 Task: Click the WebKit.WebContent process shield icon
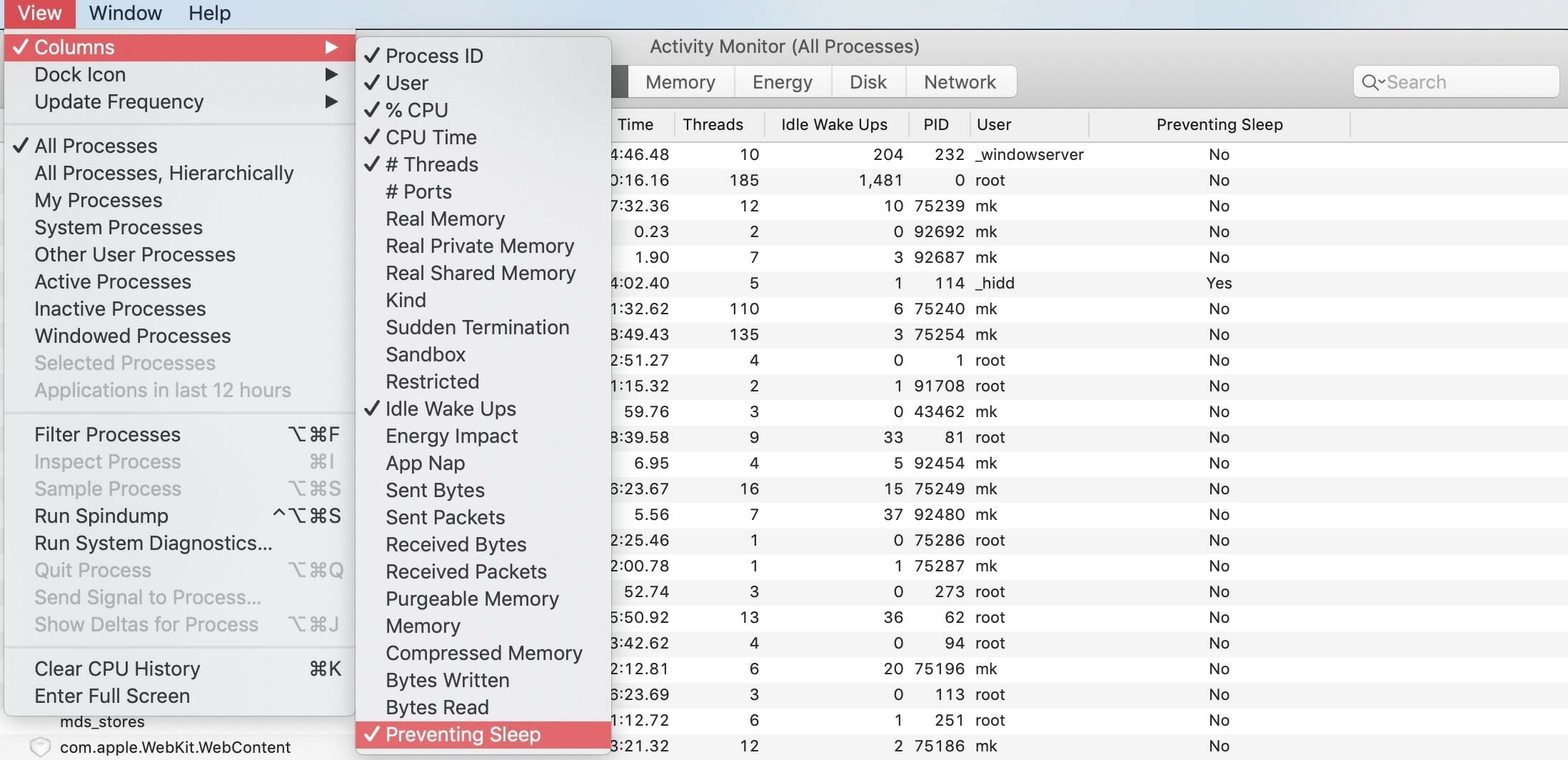(x=41, y=747)
